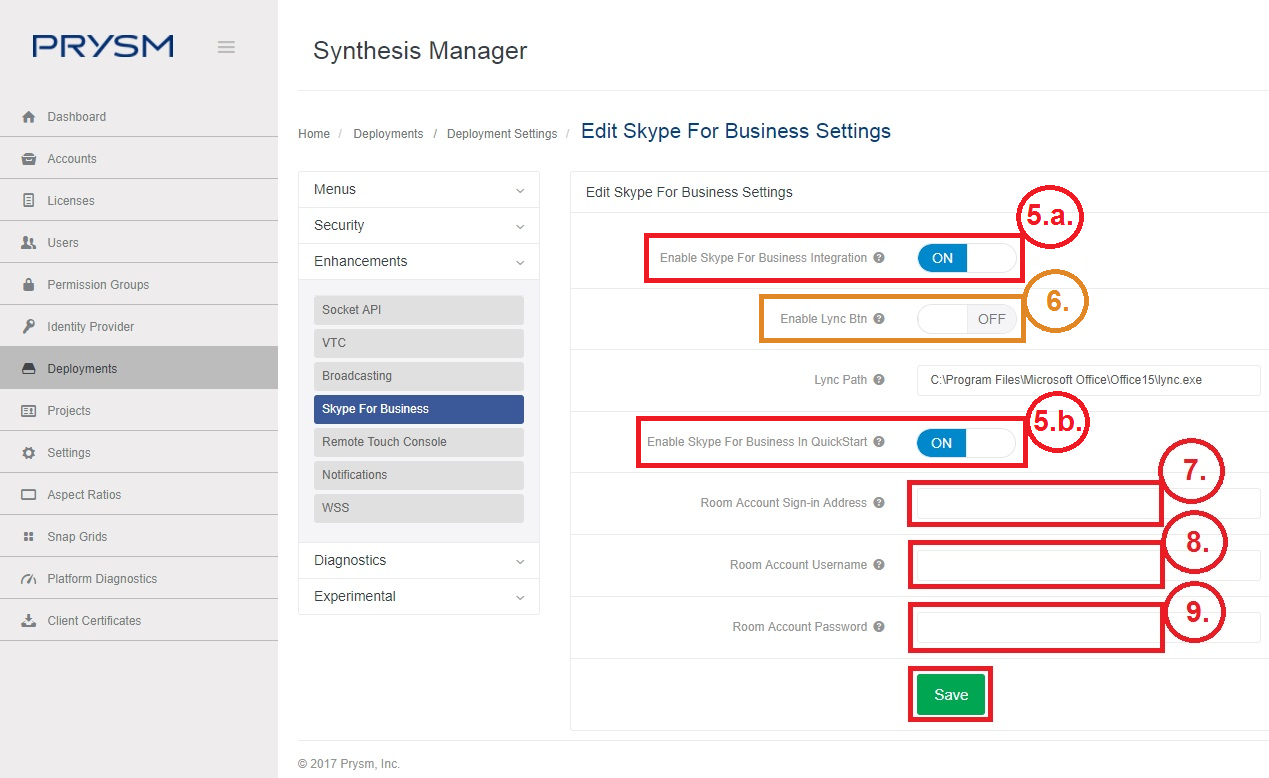Screen dimensions: 1269x778
Task: Go to Deployments breadcrumb link
Action: 388,134
